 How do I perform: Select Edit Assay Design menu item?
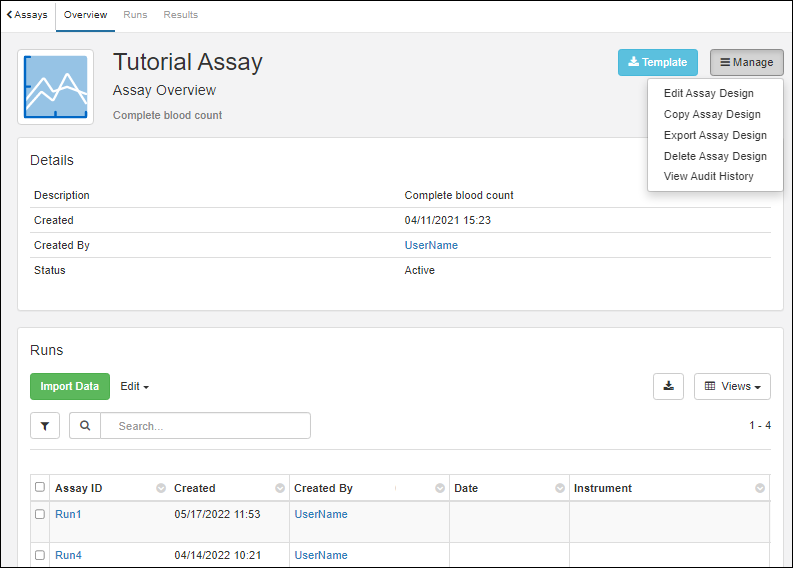(708, 93)
